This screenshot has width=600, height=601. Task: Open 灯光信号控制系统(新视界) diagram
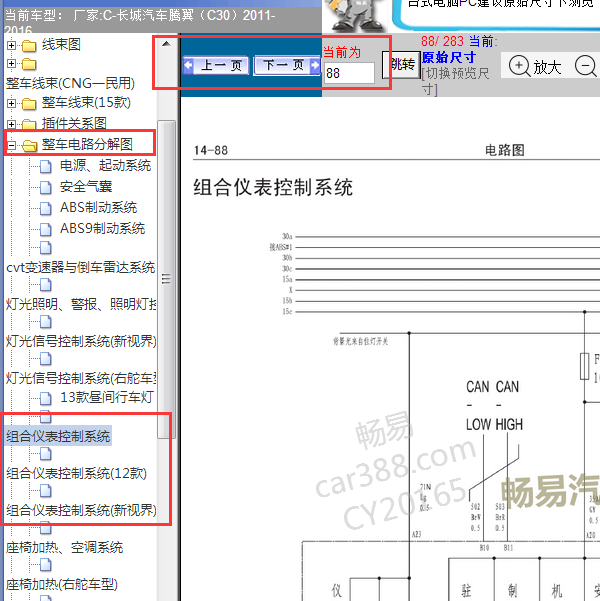pyautogui.click(x=81, y=341)
